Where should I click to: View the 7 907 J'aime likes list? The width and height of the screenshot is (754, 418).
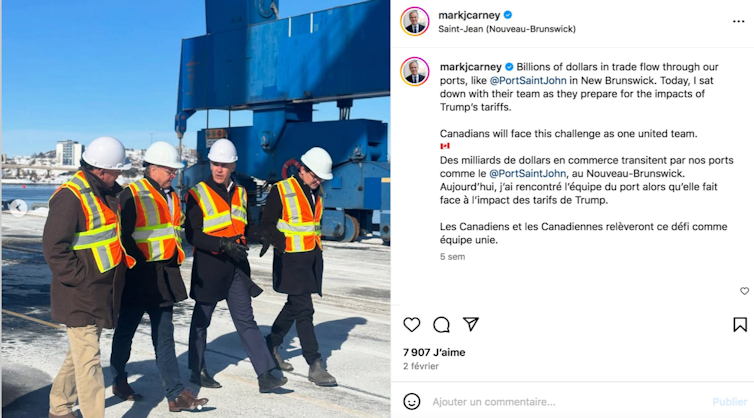[x=434, y=352]
